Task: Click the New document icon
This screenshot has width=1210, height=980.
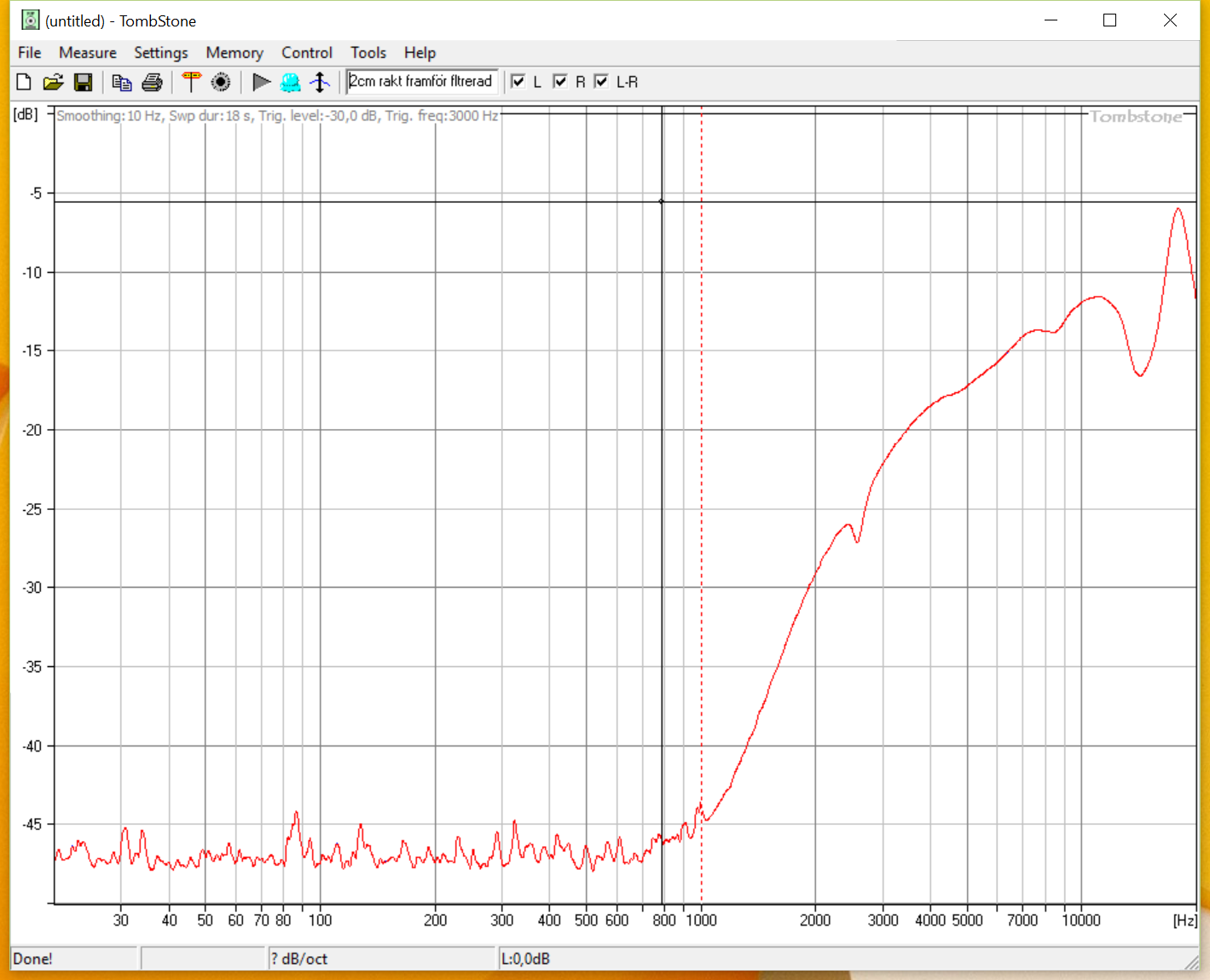Action: [24, 82]
